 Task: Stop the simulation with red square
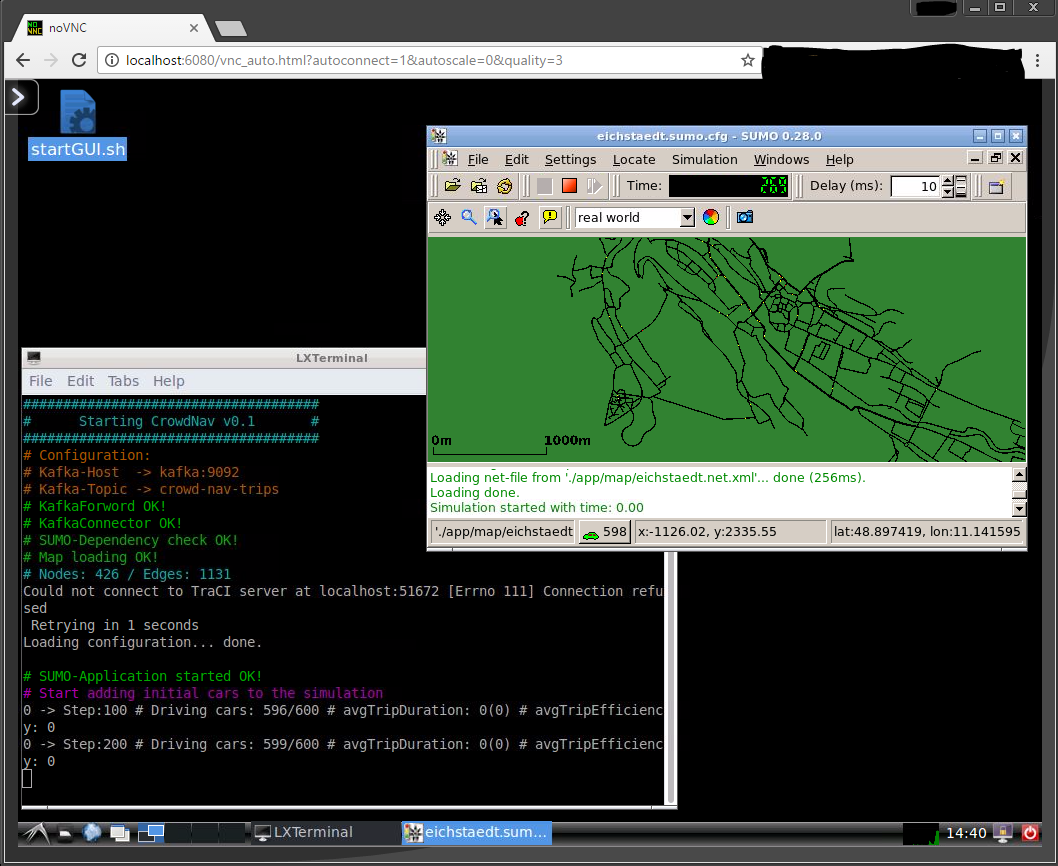[x=569, y=186]
